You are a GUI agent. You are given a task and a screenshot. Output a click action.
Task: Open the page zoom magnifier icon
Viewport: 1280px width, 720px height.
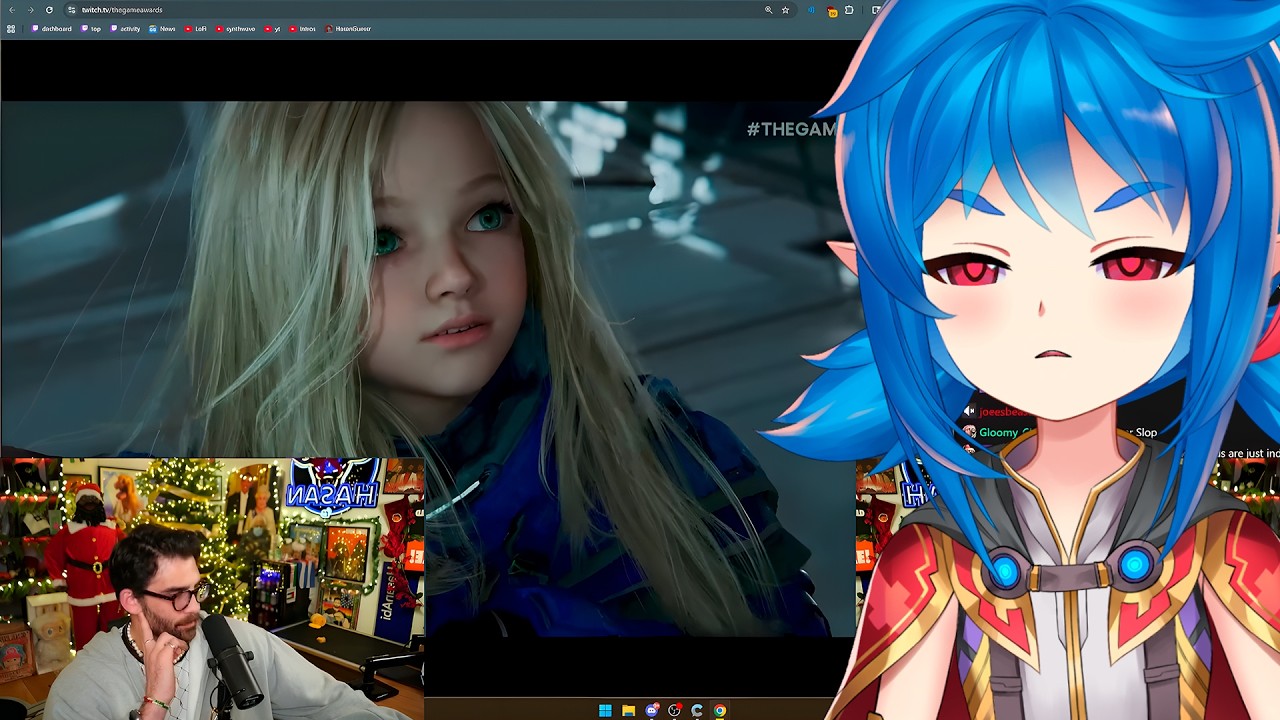(x=768, y=10)
